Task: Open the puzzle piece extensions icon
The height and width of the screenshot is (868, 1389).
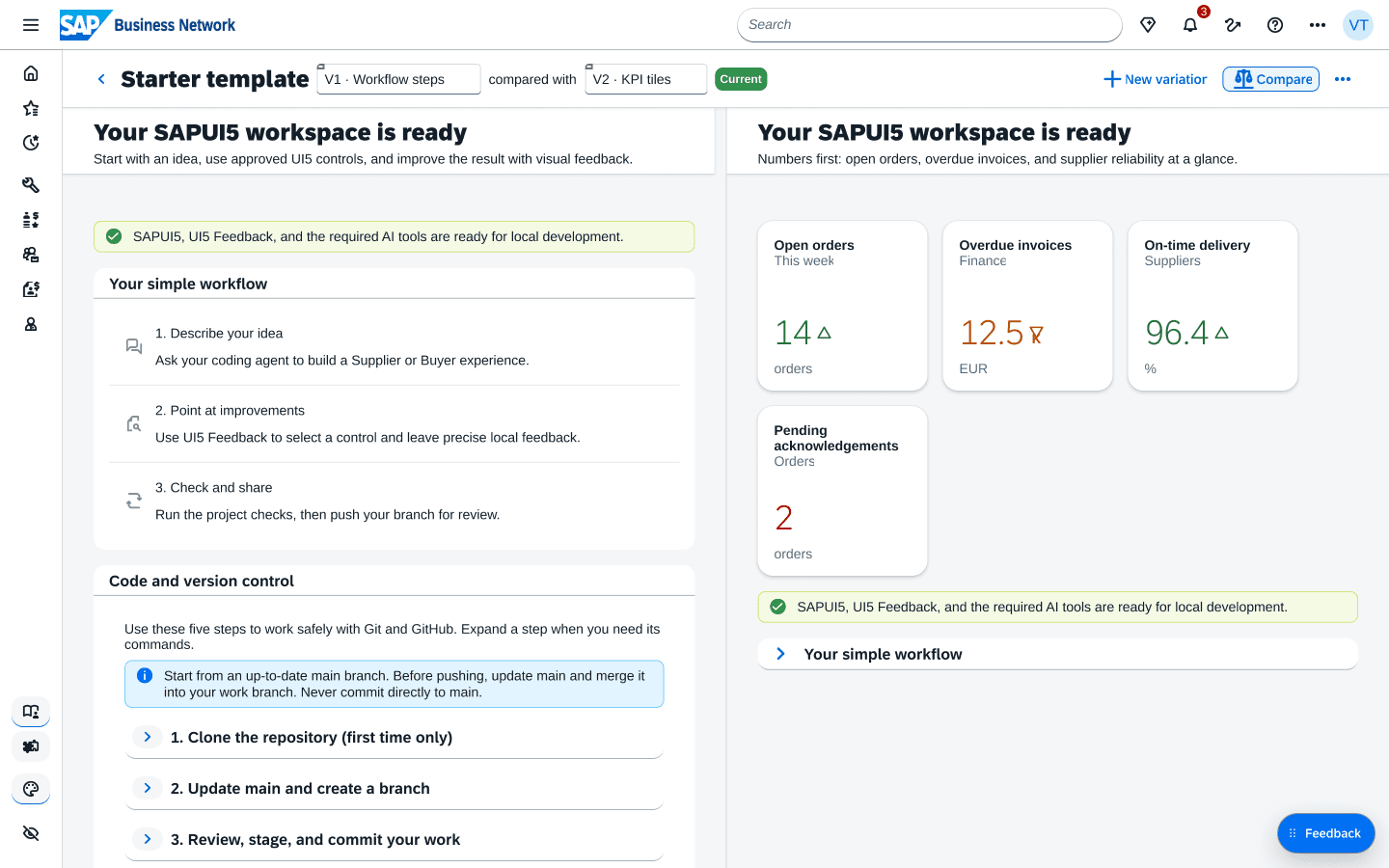Action: 31,746
